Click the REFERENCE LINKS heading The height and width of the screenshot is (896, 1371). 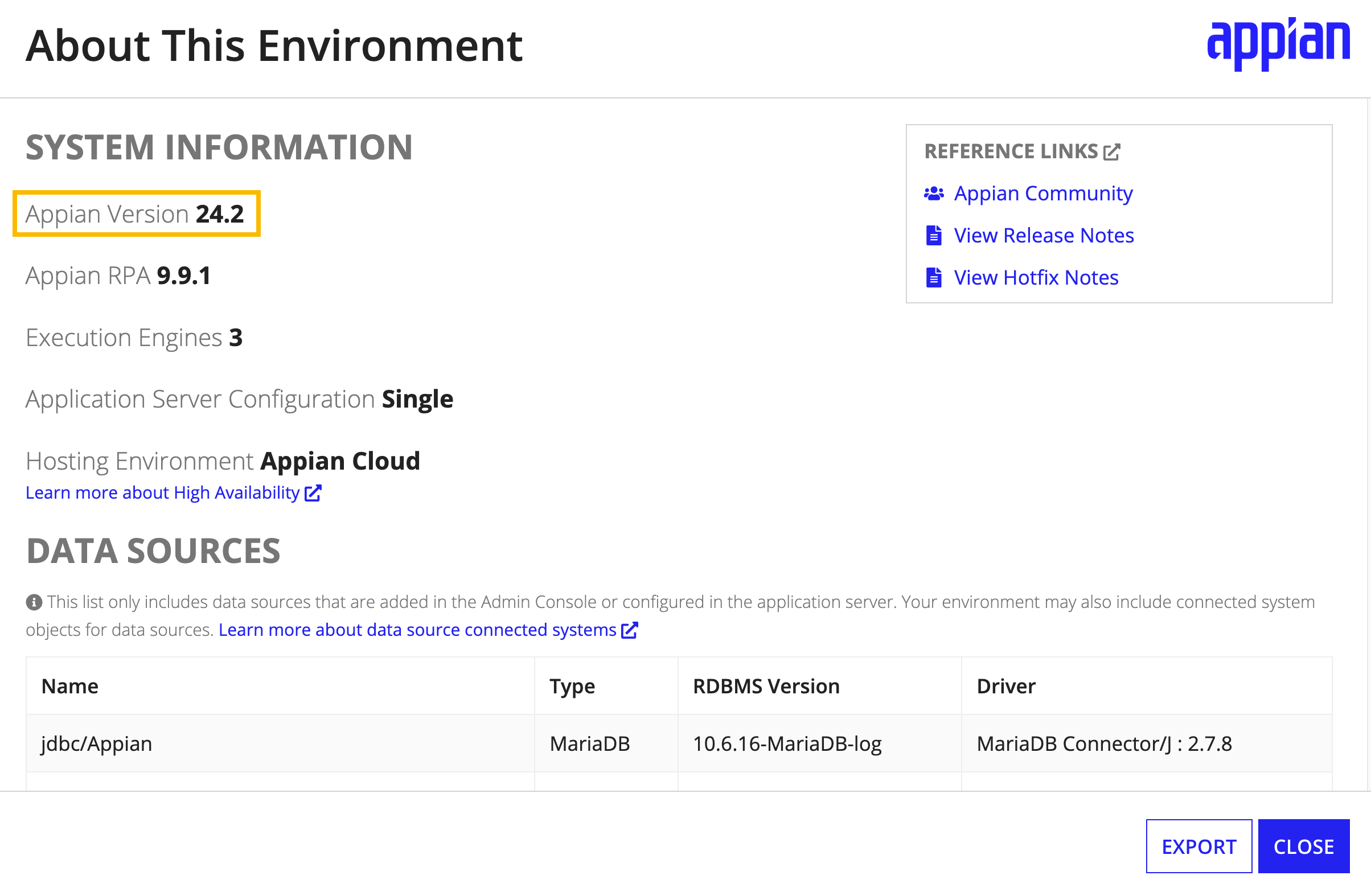1011,151
